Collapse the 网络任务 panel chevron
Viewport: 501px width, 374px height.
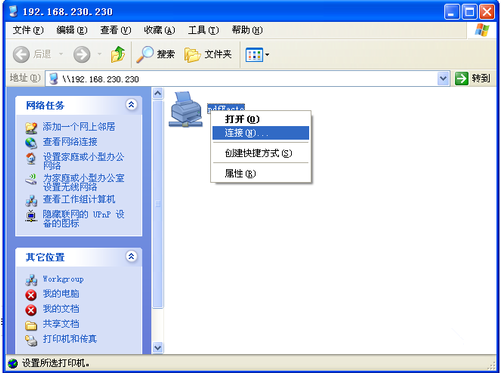[x=131, y=105]
